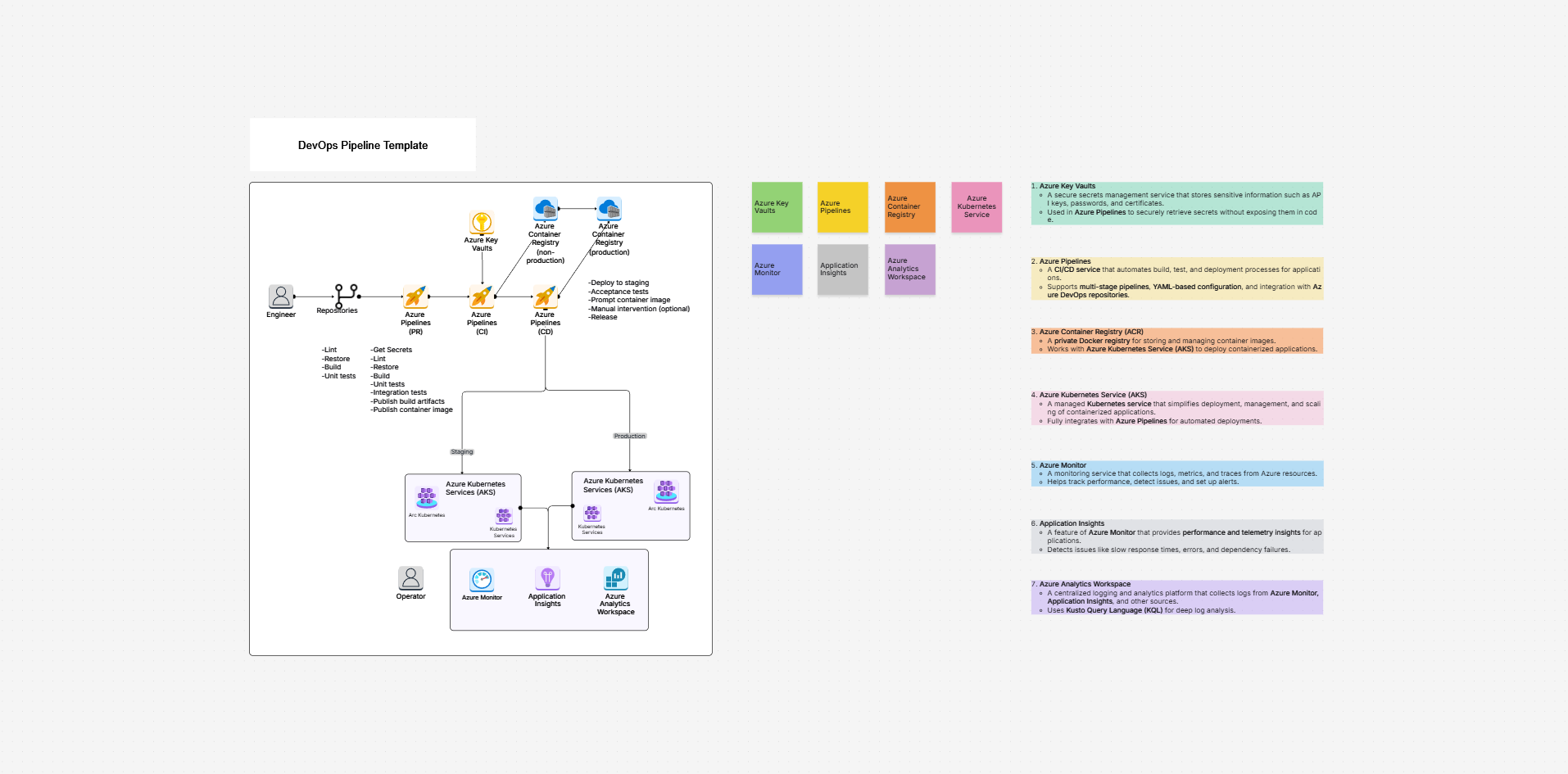Select the orange Azure Container Registry sticky note
This screenshot has height=774, width=1568.
click(x=910, y=207)
